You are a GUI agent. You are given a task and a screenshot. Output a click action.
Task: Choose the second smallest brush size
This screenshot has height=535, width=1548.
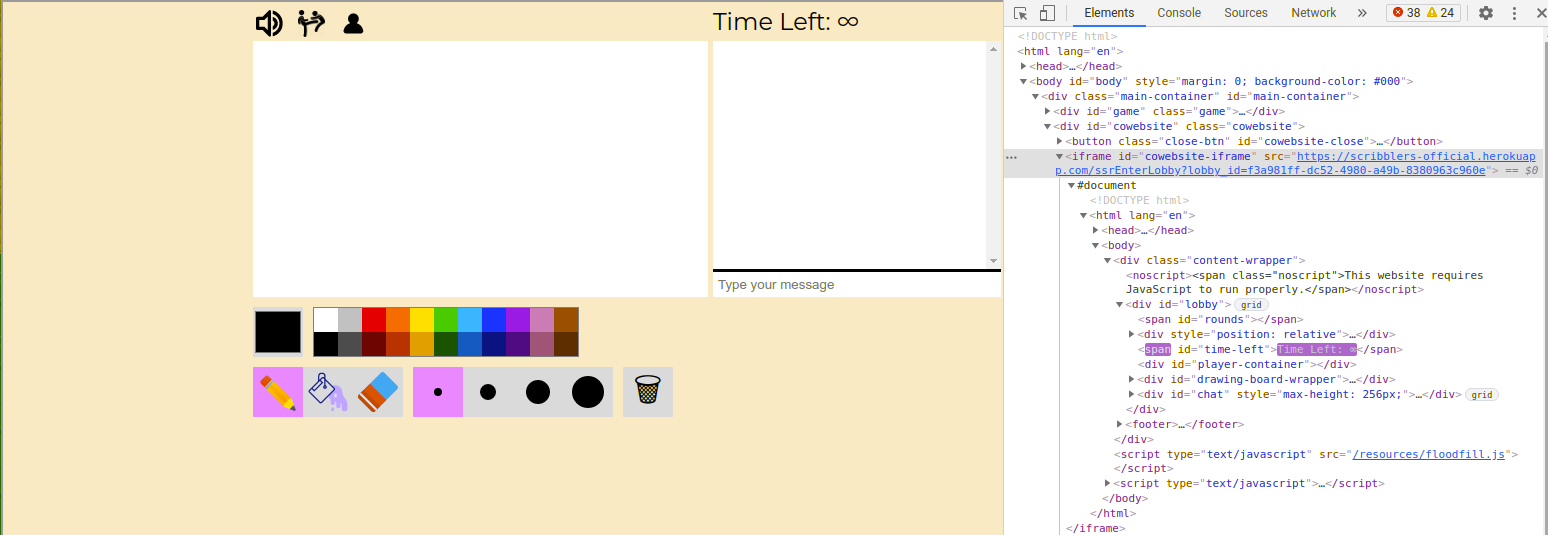[x=488, y=392]
